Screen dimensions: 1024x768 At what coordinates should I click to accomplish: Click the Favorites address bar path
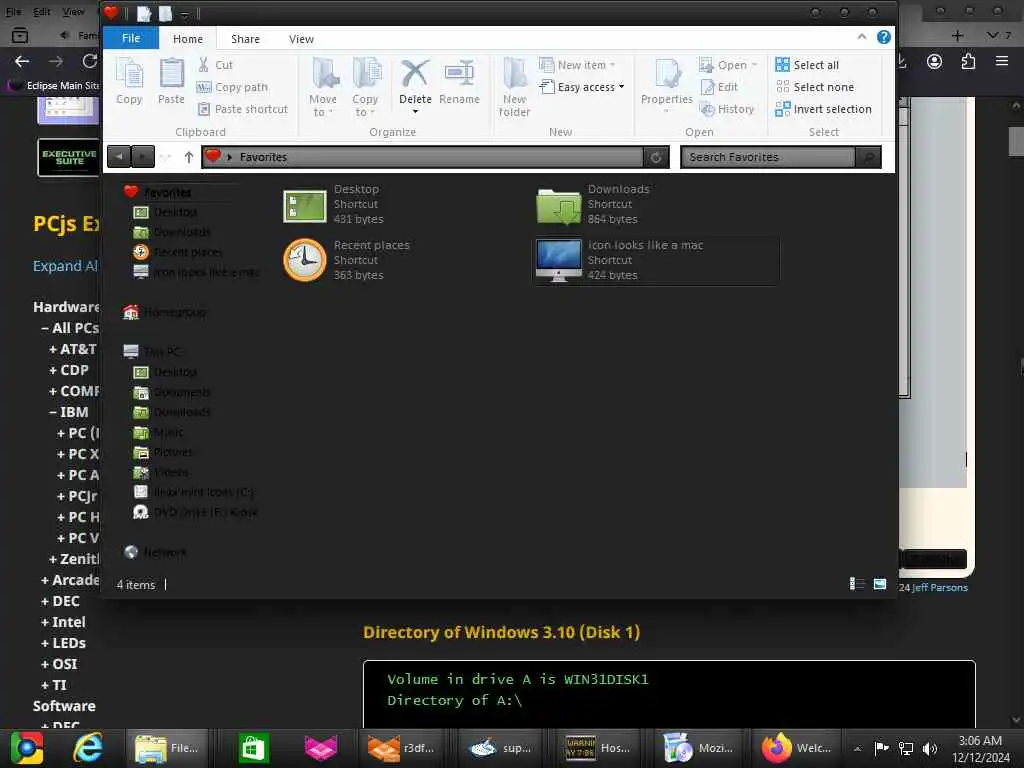423,157
